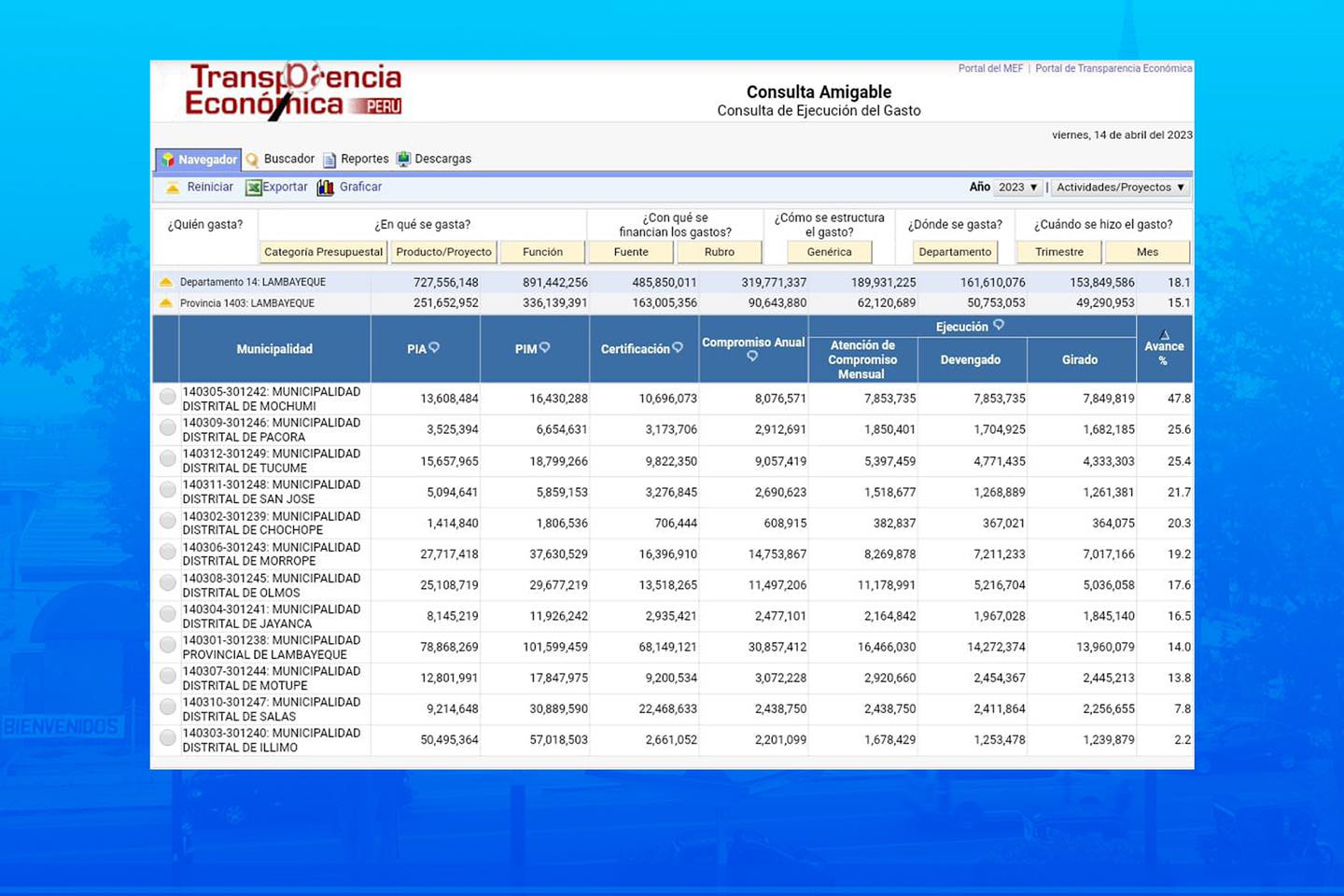1344x896 pixels.
Task: Click Avance % sort triangle
Action: [x=1165, y=334]
